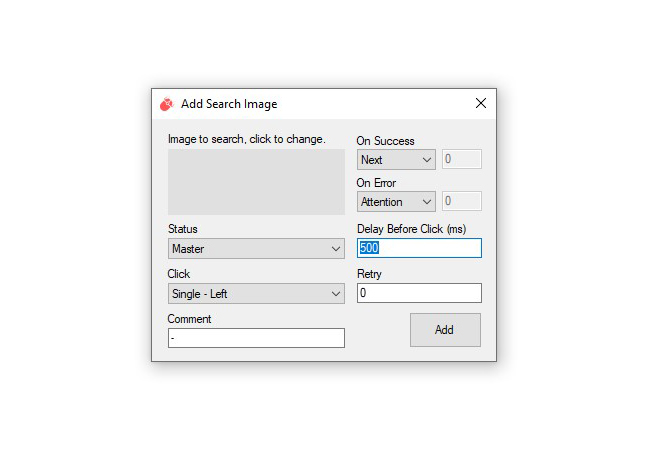Click the Add Search Image title text
Screen dimensions: 650x449
pyautogui.click(x=229, y=104)
